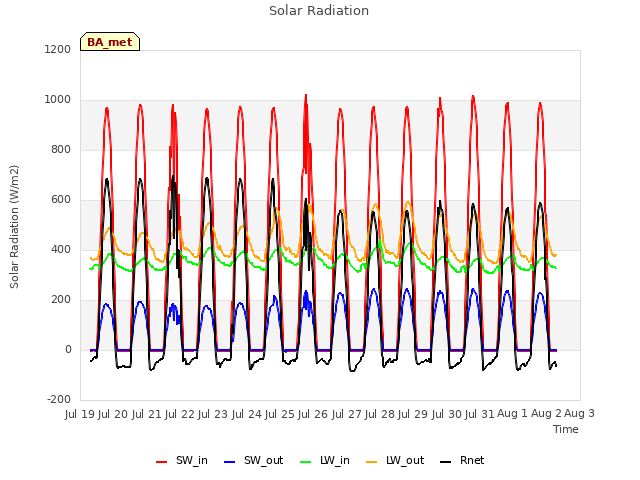
Task: Click the Aug 2 x-axis label
Action: pos(546,414)
